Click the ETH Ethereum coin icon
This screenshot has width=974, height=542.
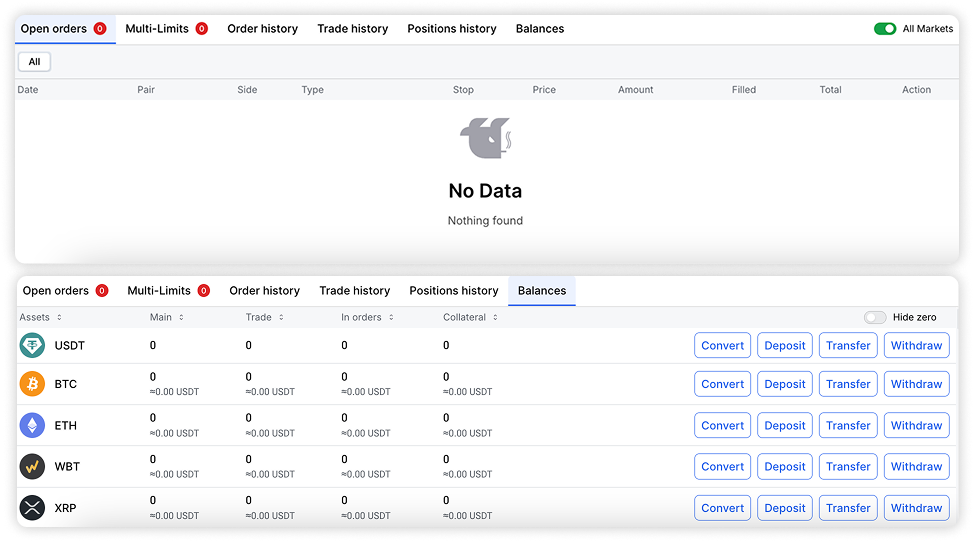coord(32,426)
